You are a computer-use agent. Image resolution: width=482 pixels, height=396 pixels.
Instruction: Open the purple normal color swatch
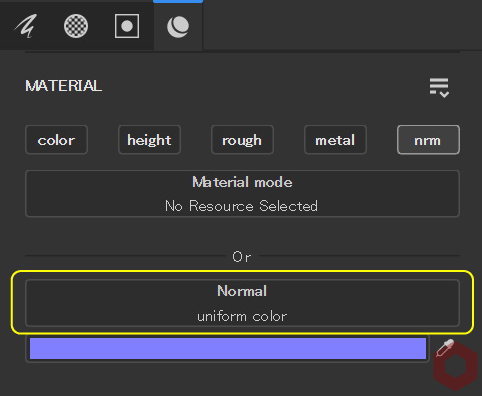[228, 349]
